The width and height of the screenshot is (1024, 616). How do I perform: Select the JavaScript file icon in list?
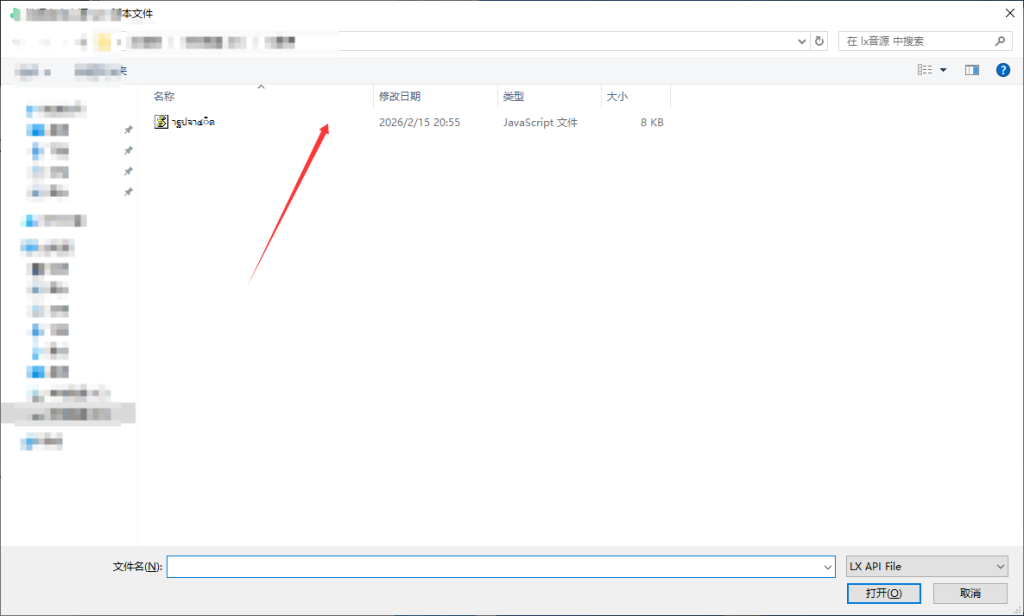161,122
